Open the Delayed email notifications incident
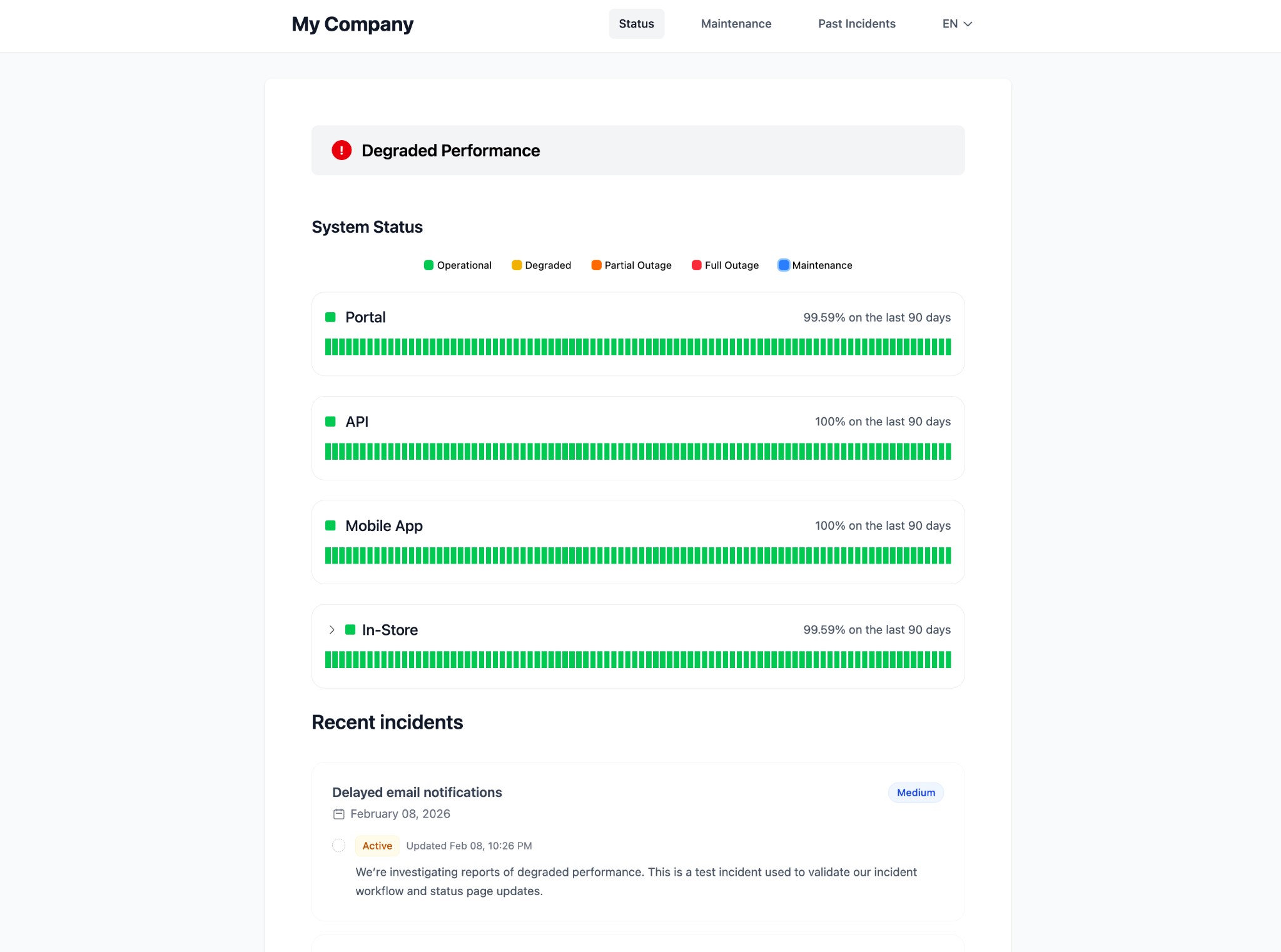 point(417,792)
